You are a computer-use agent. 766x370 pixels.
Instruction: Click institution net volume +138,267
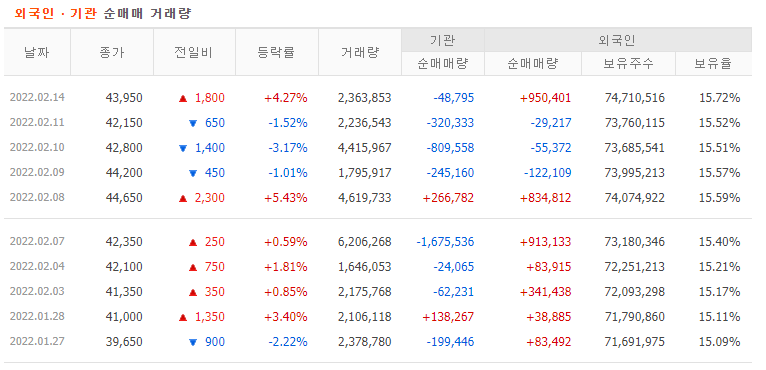(x=448, y=317)
